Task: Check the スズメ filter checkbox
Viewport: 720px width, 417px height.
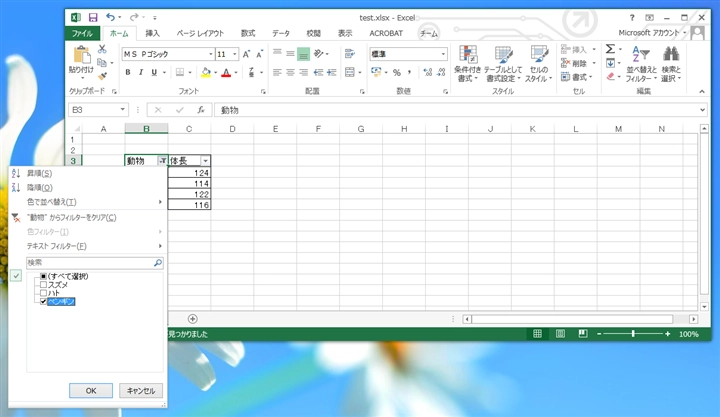Action: pos(43,284)
